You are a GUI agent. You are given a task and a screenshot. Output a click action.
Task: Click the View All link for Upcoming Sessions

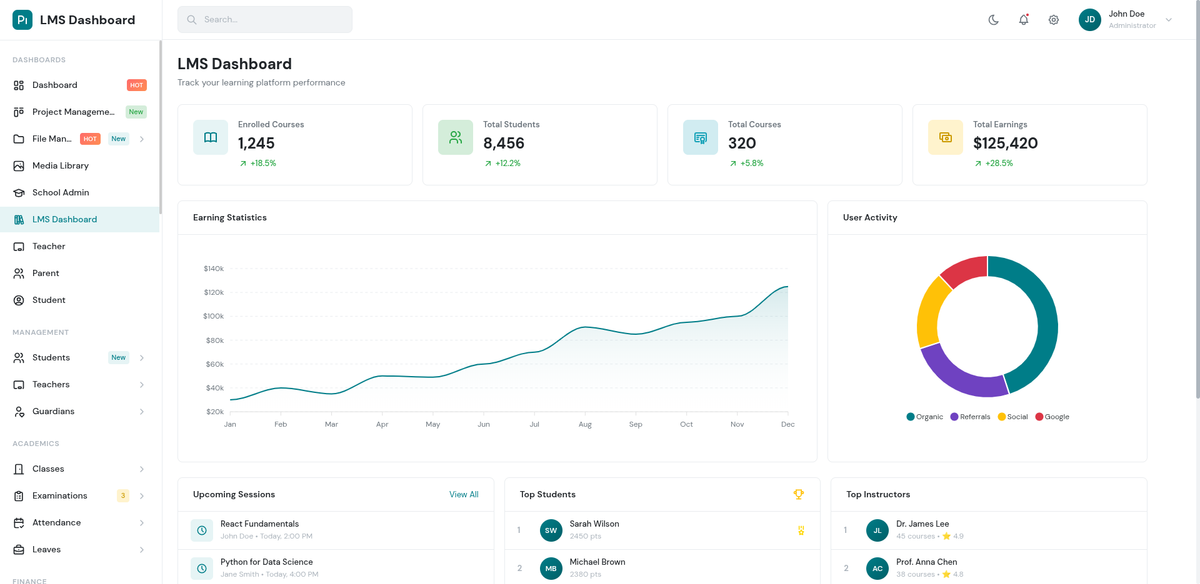[463, 493]
